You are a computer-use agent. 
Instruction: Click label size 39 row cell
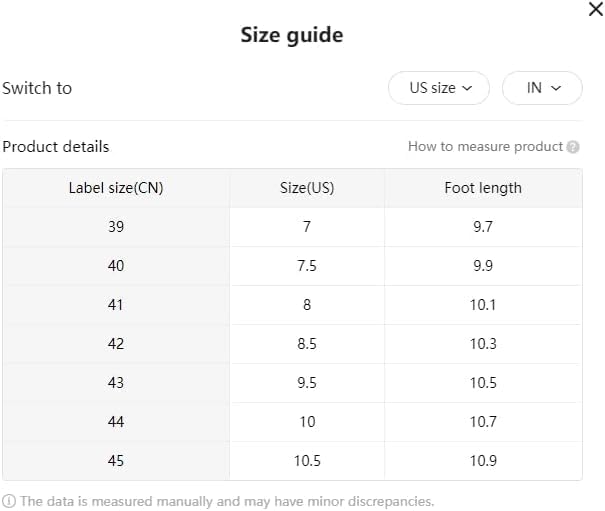[x=116, y=227]
